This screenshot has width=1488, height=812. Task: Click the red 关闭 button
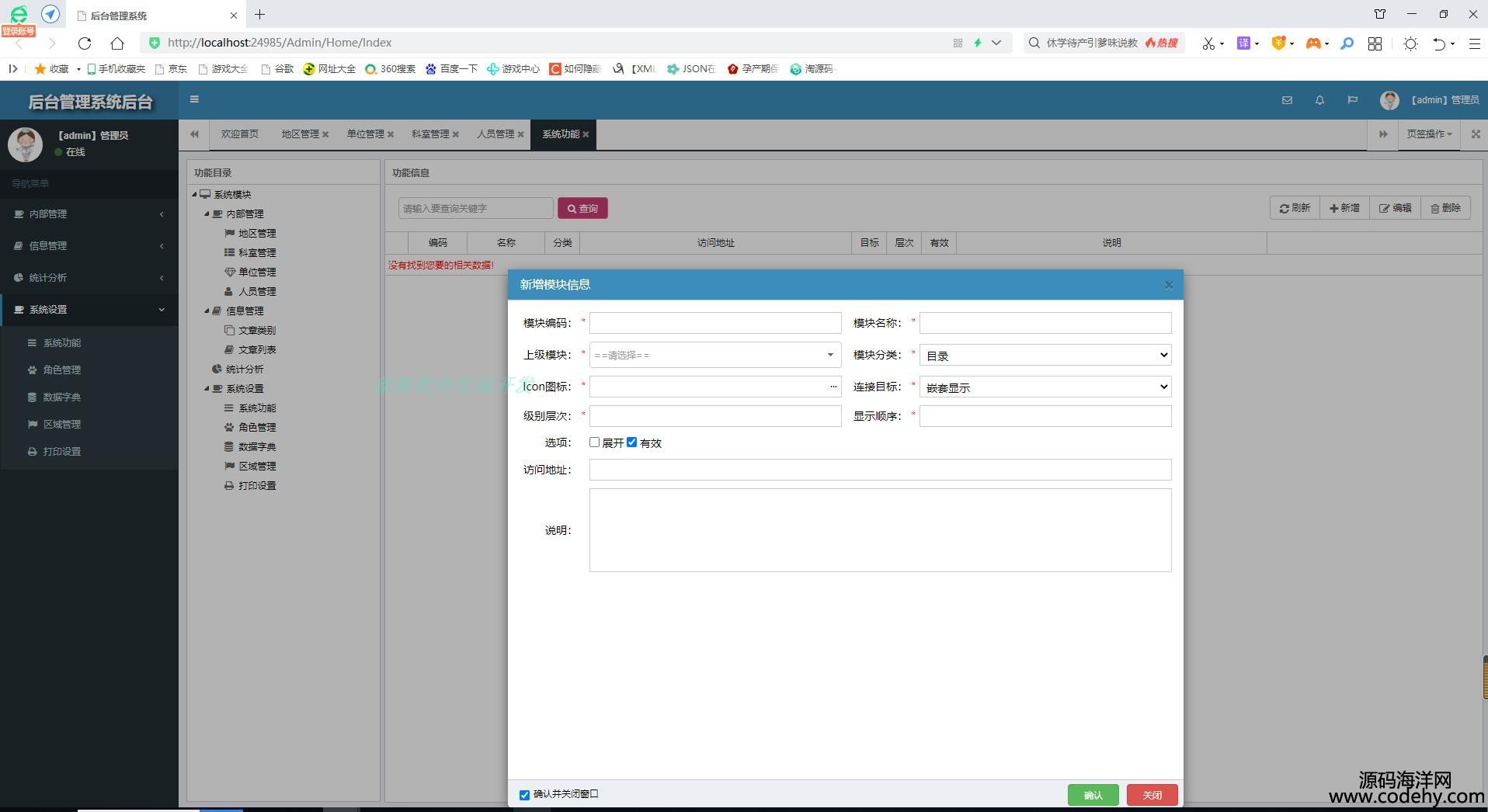point(1152,795)
